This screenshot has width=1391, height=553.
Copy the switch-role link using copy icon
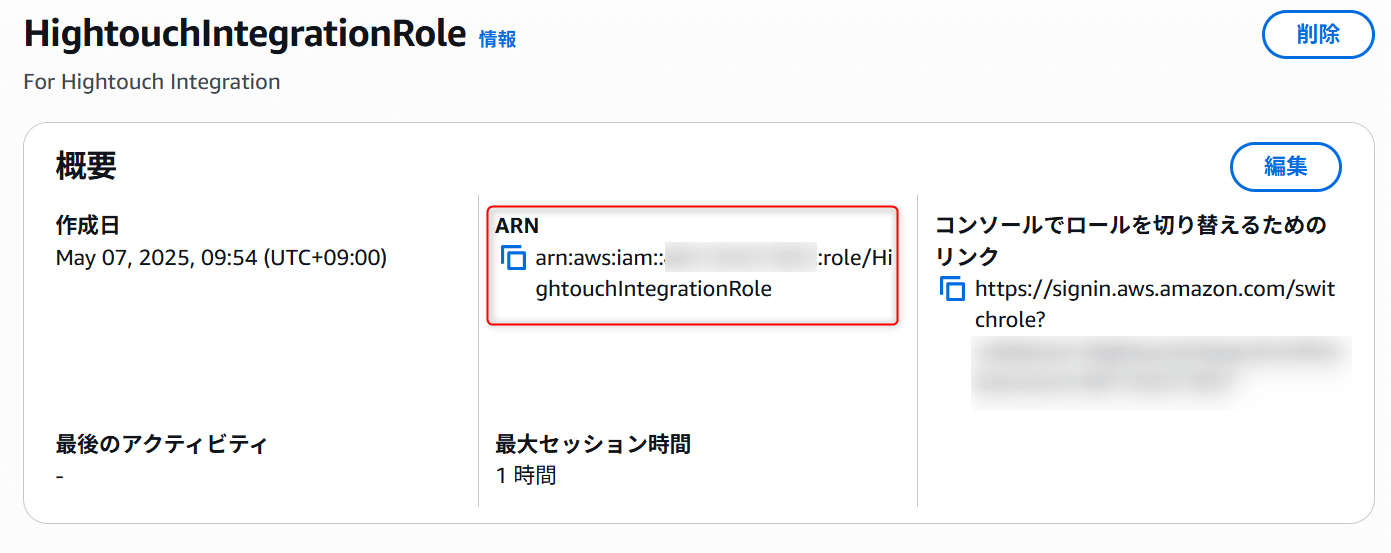(x=953, y=289)
